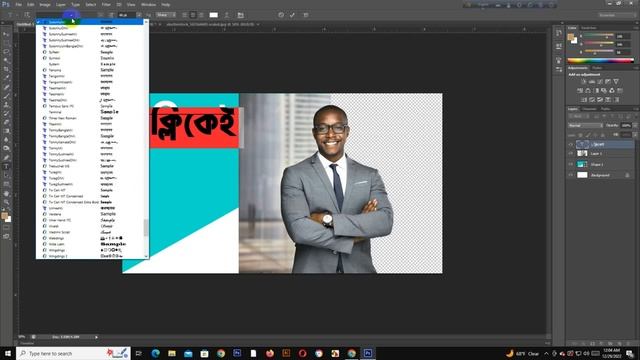The width and height of the screenshot is (640, 360).
Task: Select the Shape 1 layer thumbnail
Action: pyautogui.click(x=582, y=164)
